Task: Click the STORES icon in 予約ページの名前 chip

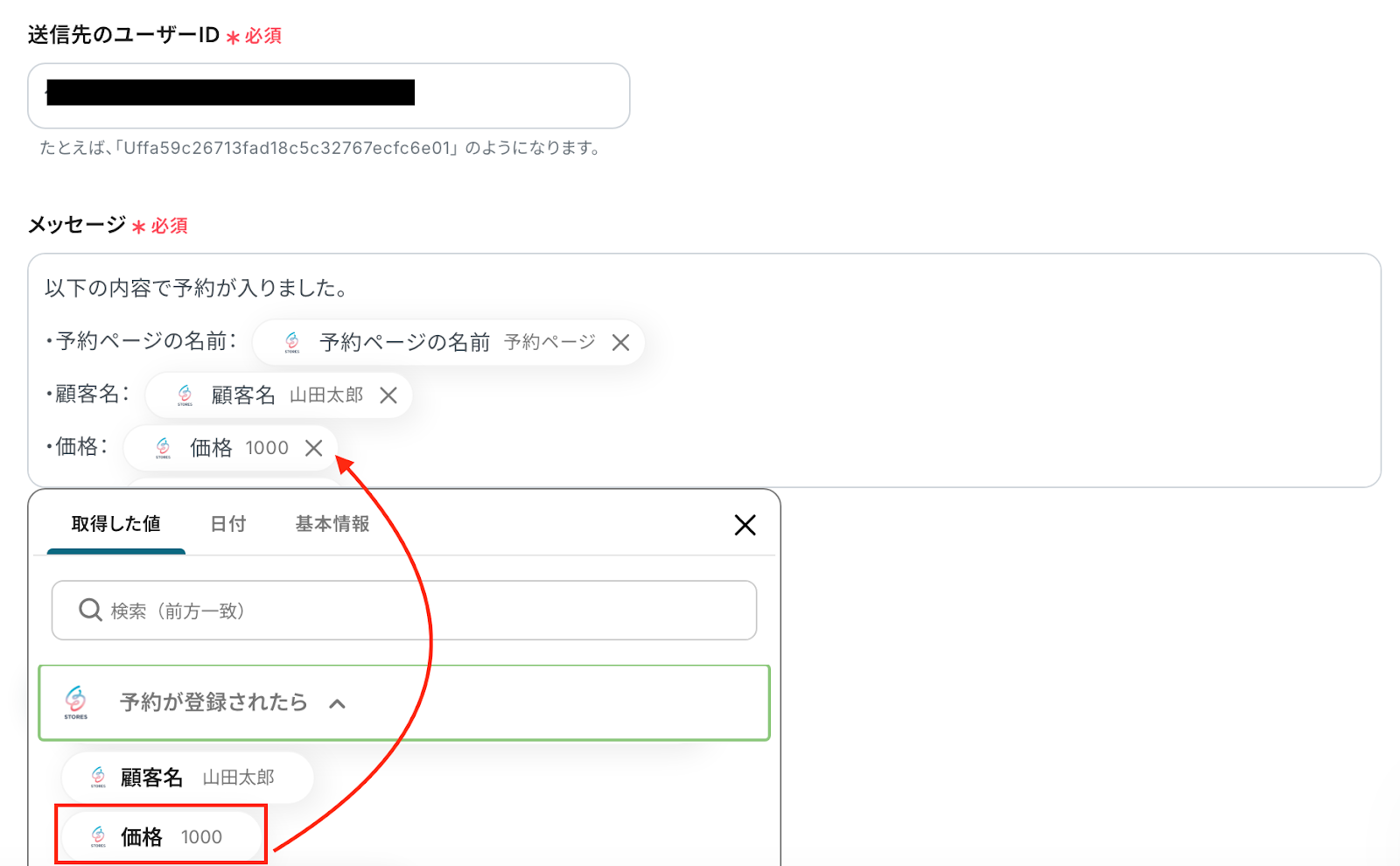Action: [292, 342]
